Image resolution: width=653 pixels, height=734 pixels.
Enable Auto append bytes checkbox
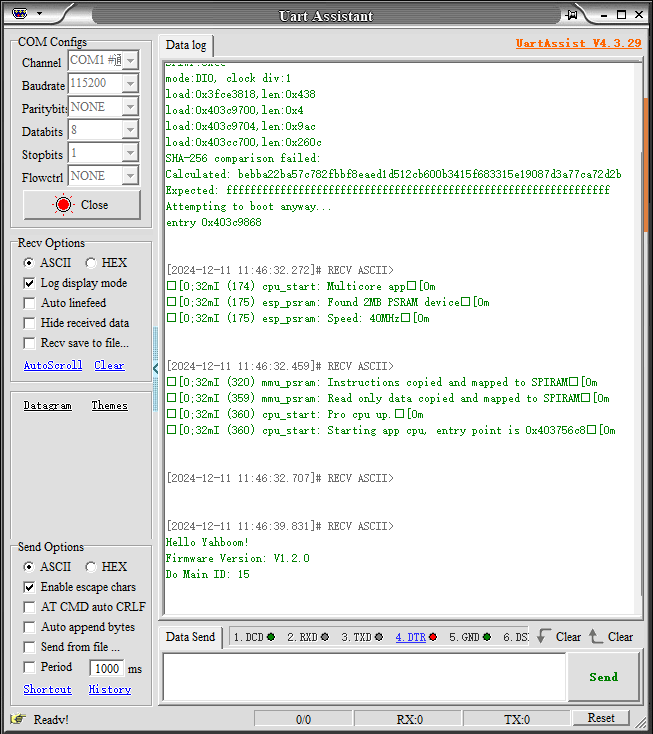(29, 627)
